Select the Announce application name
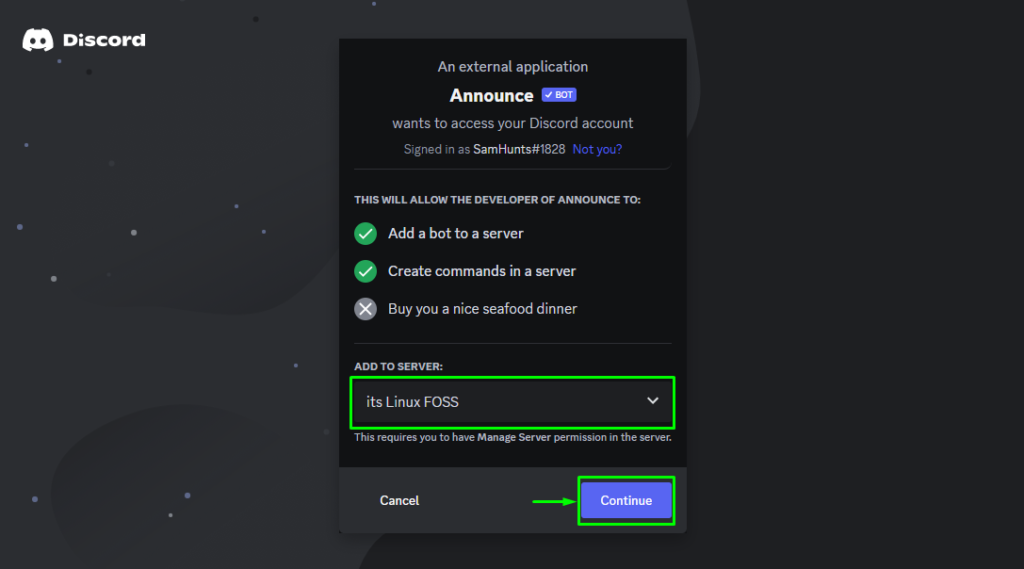The height and width of the screenshot is (569, 1024). (491, 95)
